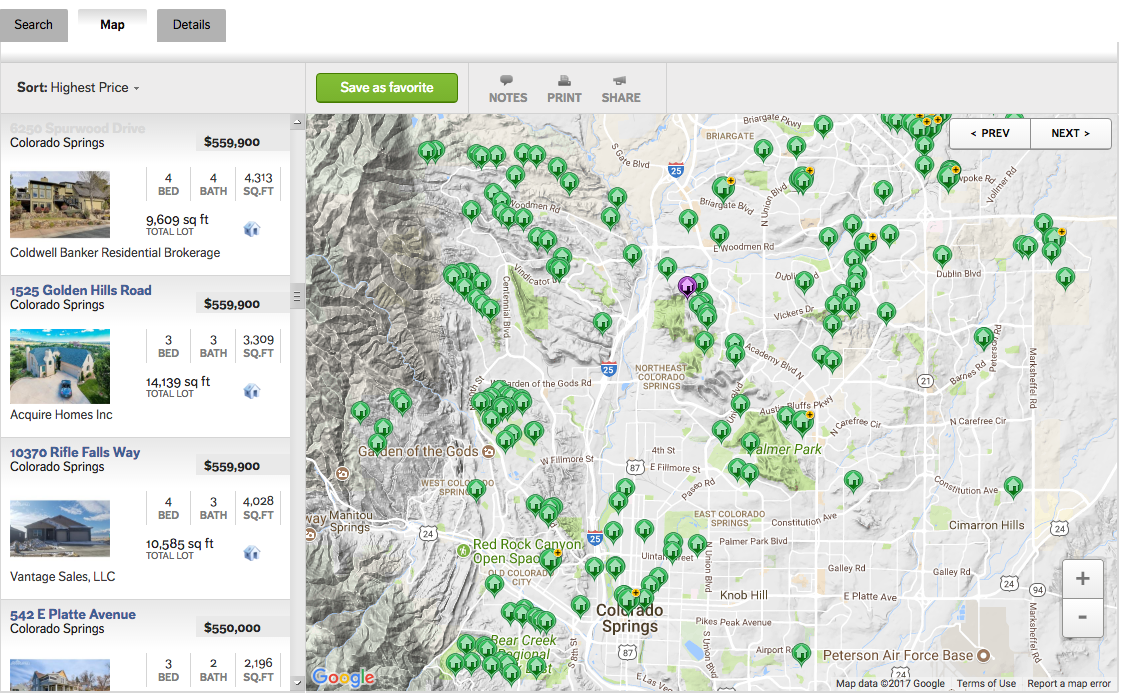Click Report a map error
The height and width of the screenshot is (697, 1123).
click(1069, 683)
